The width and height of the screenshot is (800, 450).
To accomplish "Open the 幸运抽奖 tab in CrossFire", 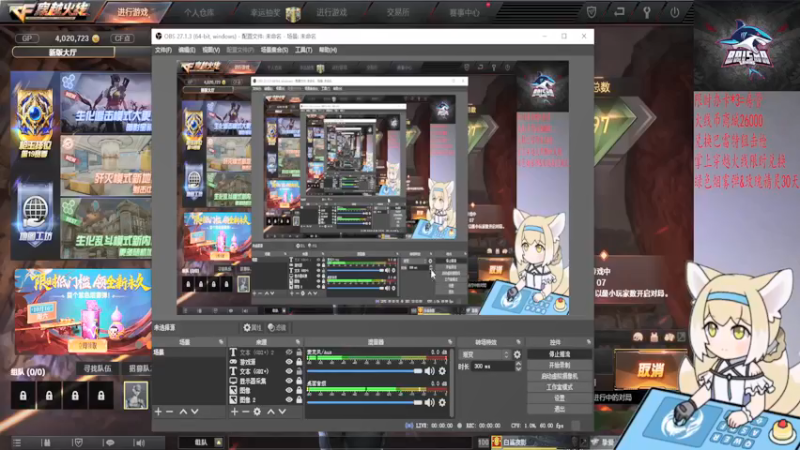I will [x=265, y=13].
